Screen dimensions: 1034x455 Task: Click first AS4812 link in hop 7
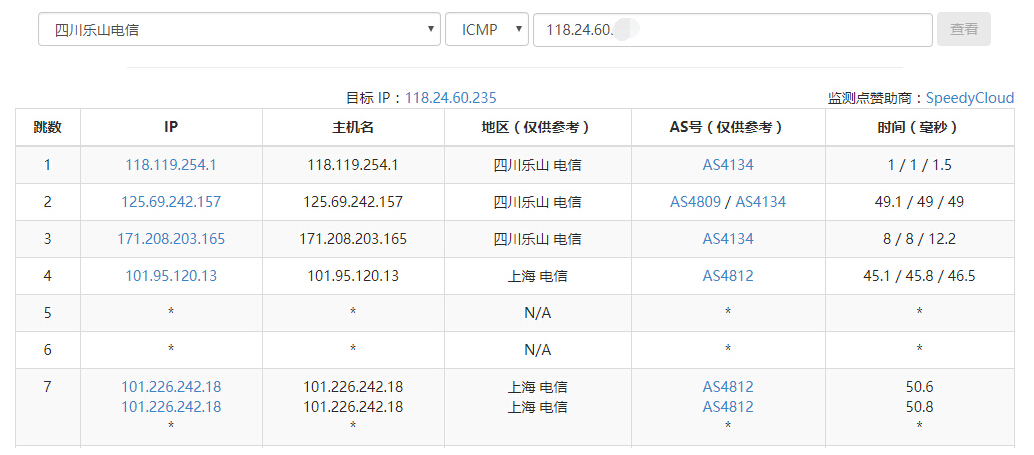click(728, 387)
